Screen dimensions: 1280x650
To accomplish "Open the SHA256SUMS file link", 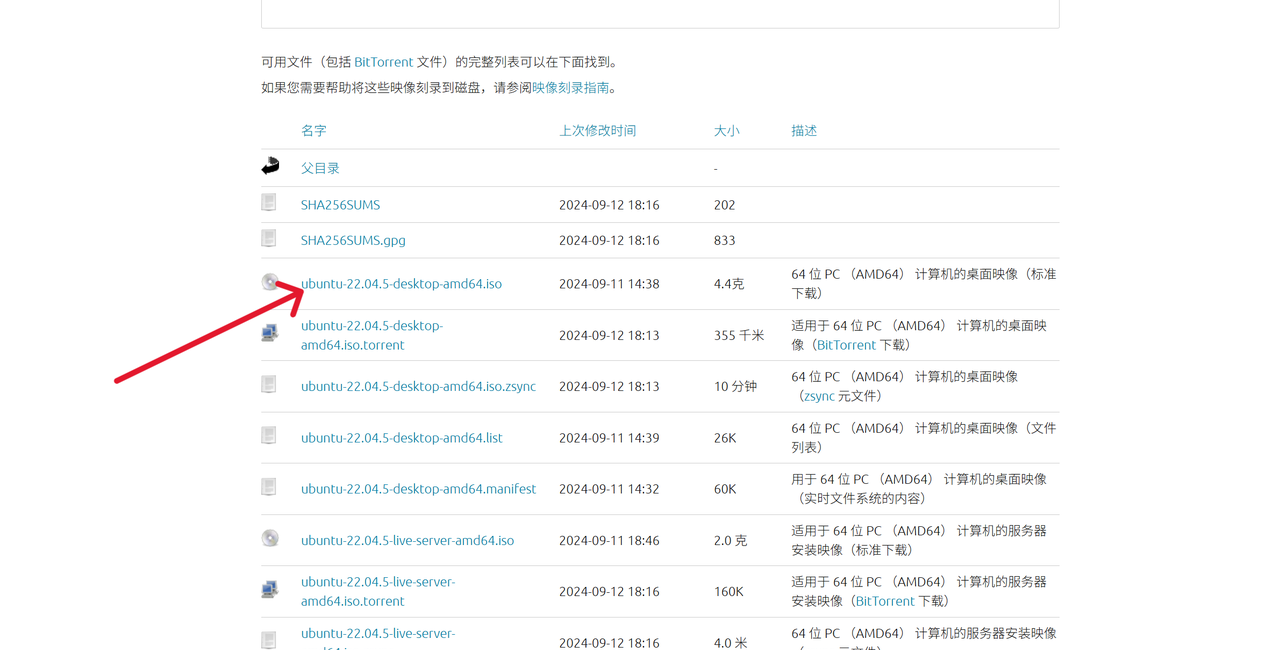I will click(340, 205).
